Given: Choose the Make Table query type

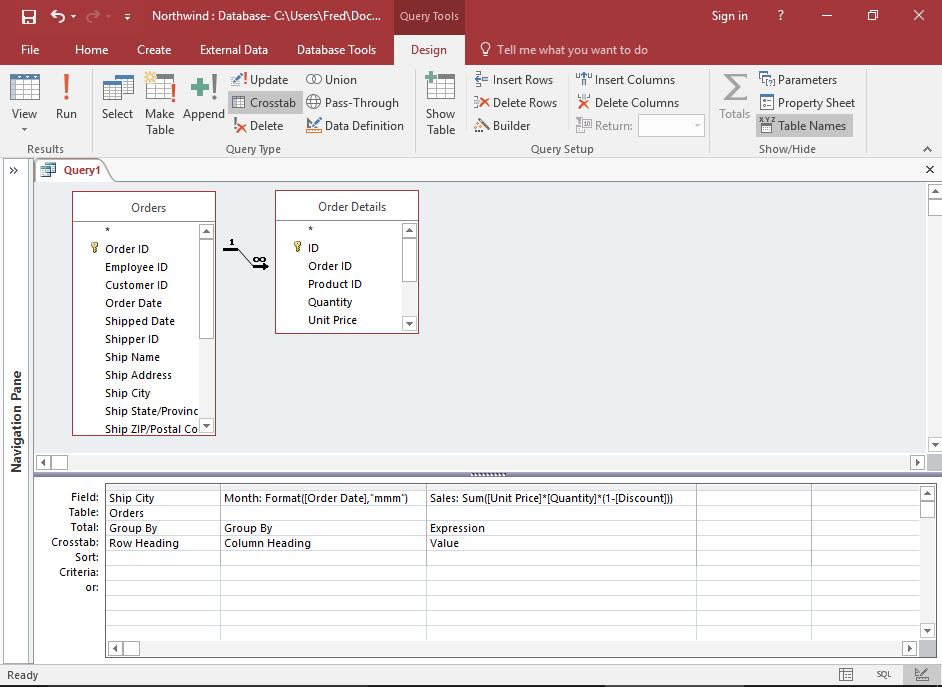Looking at the screenshot, I should [160, 104].
